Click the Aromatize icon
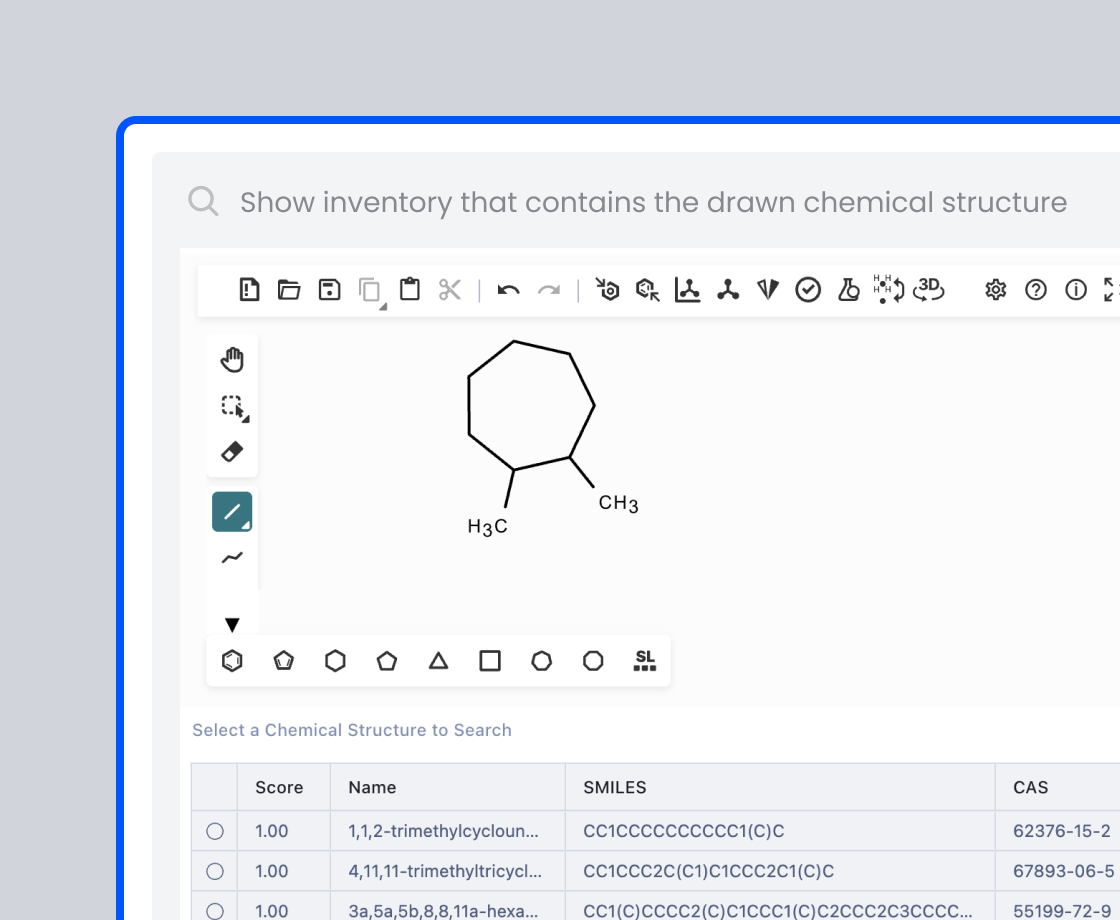Image resolution: width=1120 pixels, height=920 pixels. click(x=608, y=289)
